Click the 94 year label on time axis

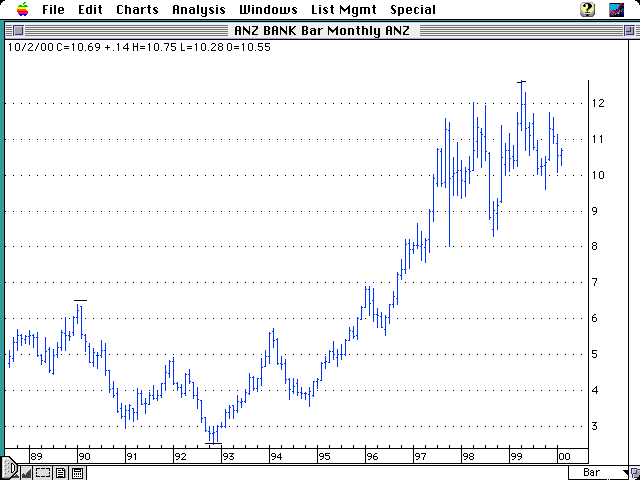click(276, 456)
